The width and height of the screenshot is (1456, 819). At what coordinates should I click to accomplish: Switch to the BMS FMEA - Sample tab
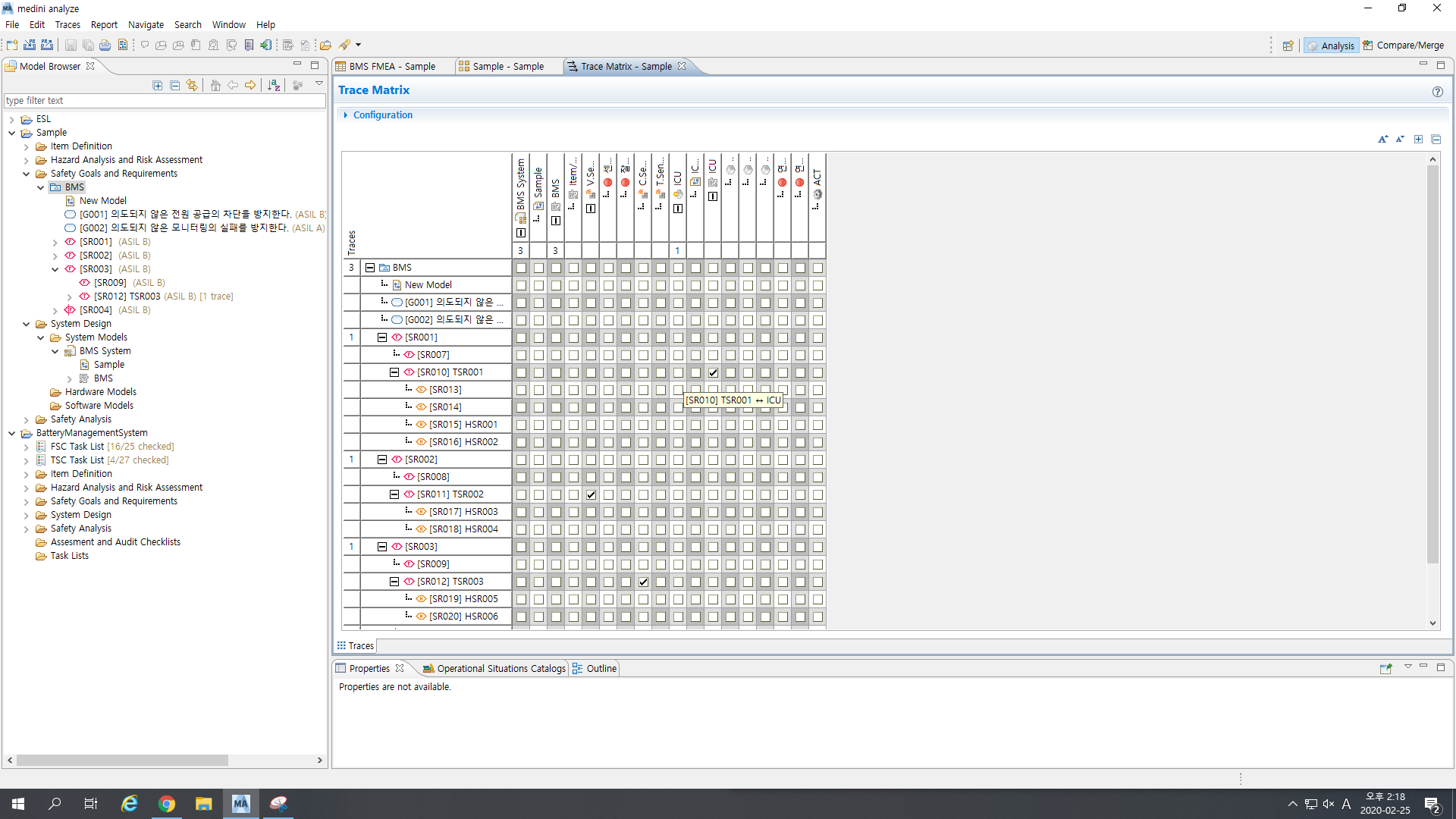391,67
